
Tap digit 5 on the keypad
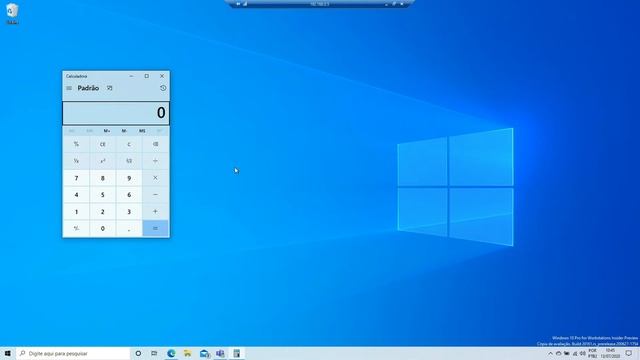102,195
